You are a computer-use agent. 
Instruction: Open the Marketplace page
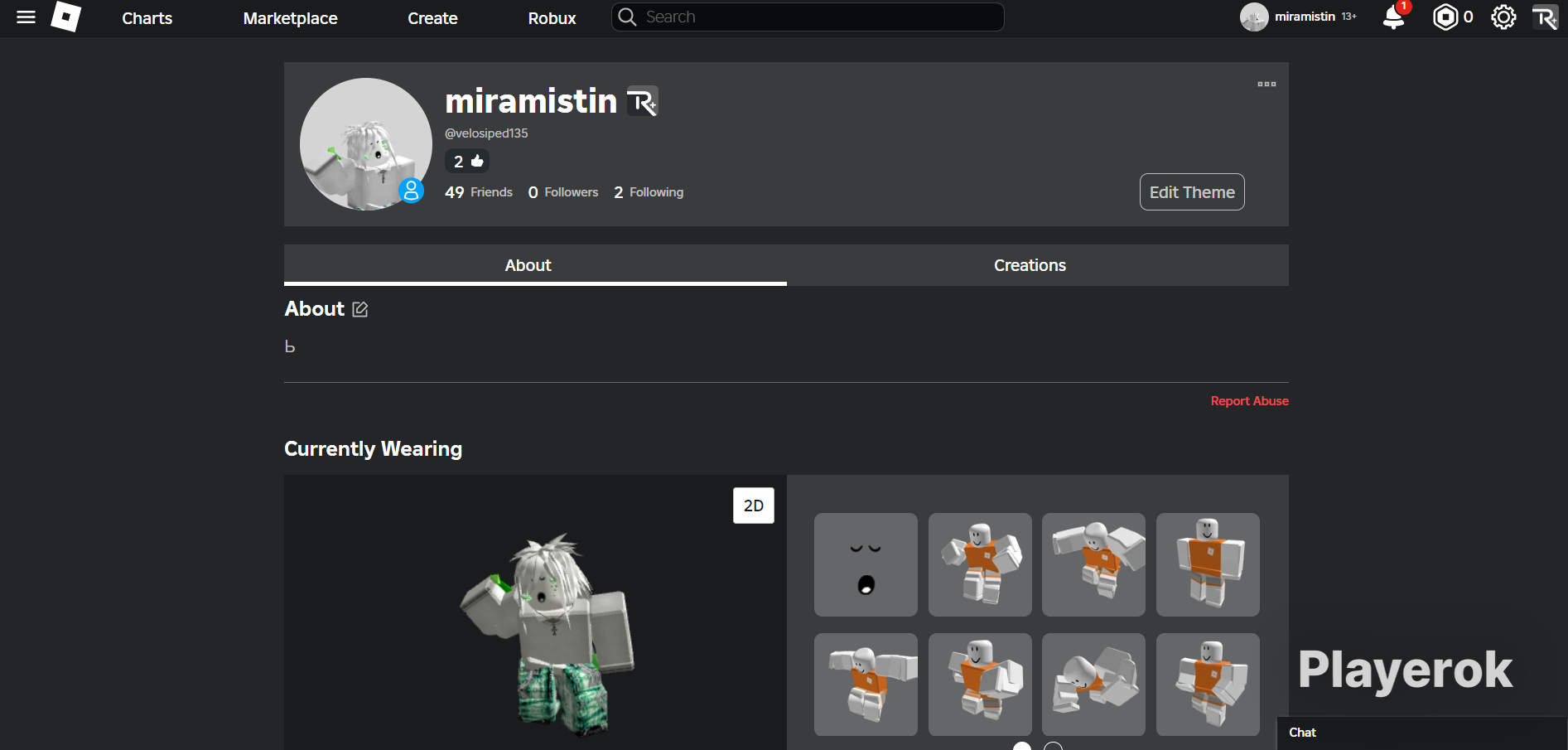pyautogui.click(x=291, y=18)
